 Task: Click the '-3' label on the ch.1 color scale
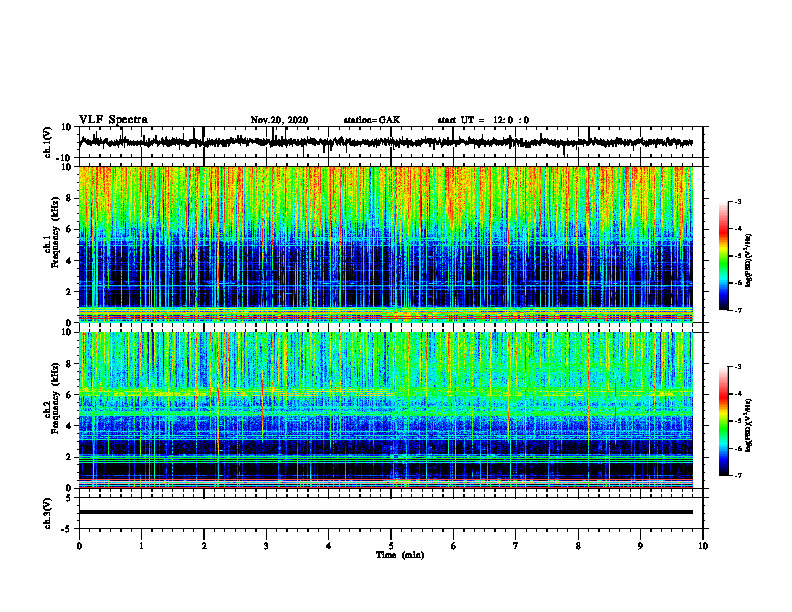(738, 202)
